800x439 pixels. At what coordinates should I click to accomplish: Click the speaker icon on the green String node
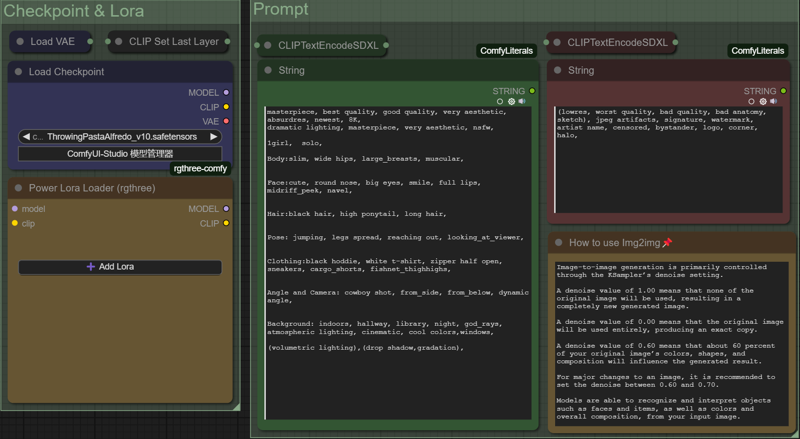(522, 102)
